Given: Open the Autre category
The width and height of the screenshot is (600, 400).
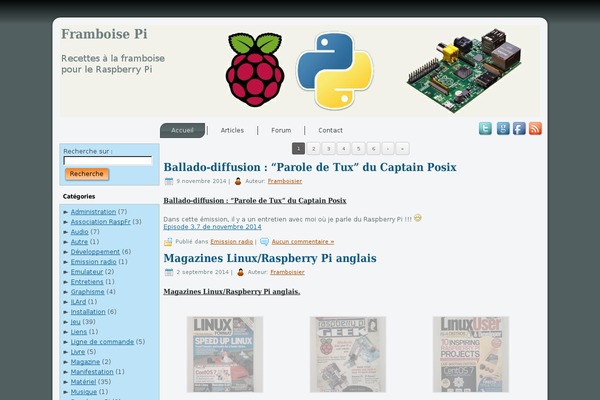Looking at the screenshot, I should (x=79, y=242).
